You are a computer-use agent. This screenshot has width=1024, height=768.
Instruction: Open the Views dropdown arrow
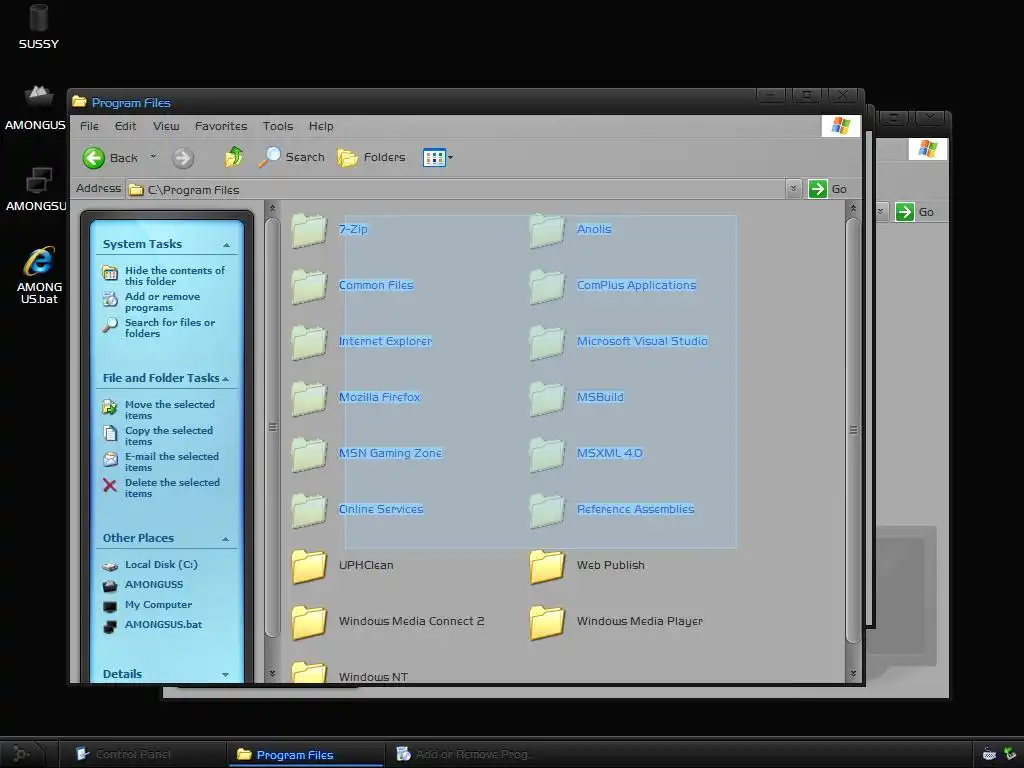450,157
